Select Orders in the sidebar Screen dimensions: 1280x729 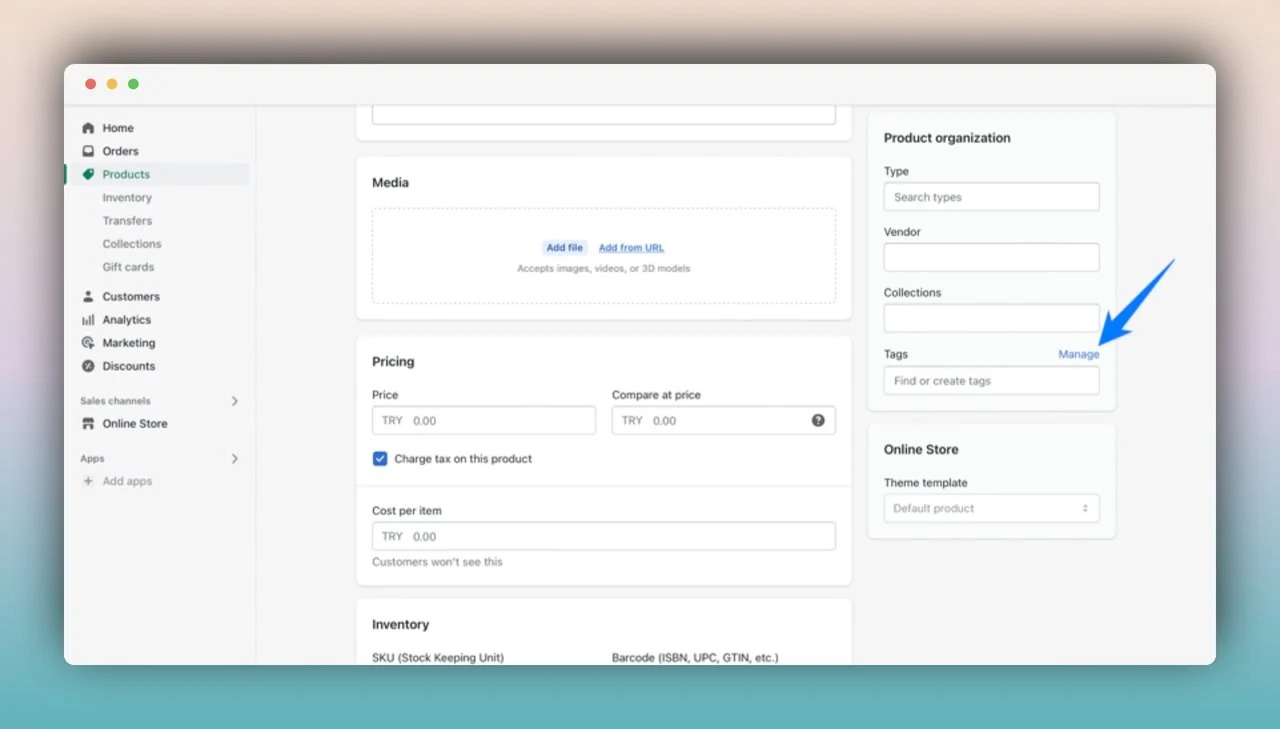[x=121, y=150]
